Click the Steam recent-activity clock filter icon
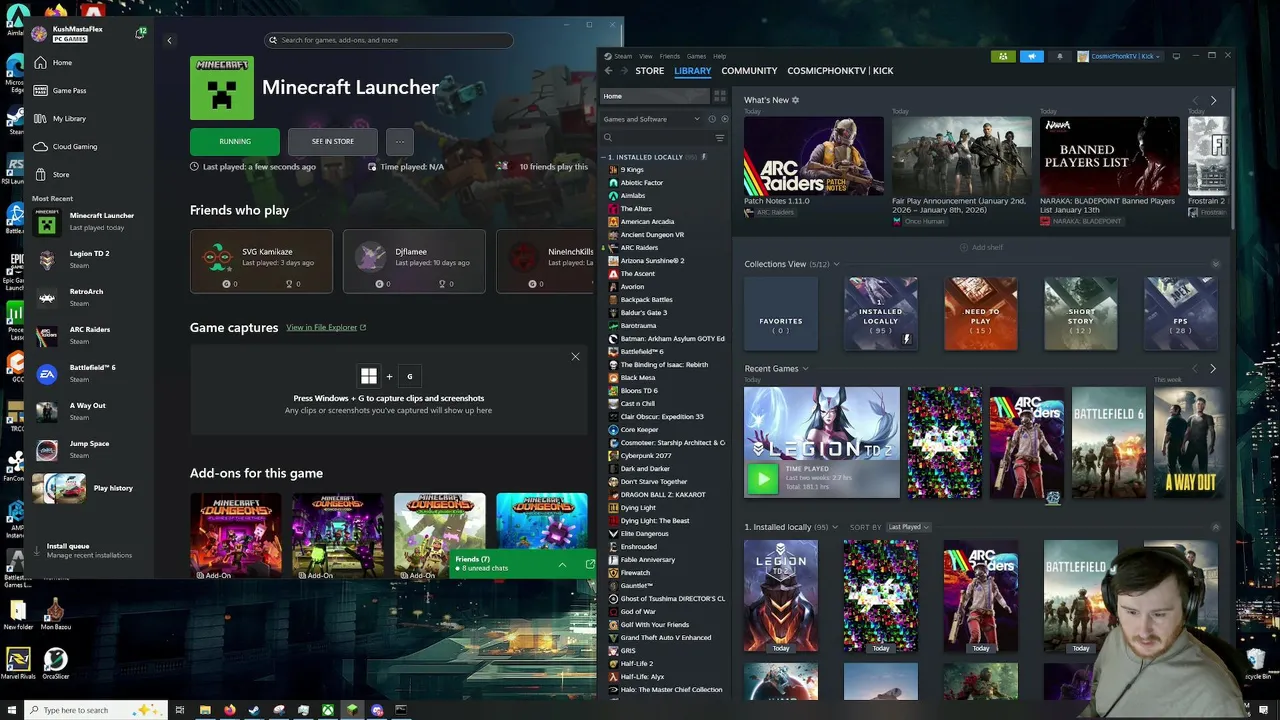Screen dimensions: 1280x720 (712, 119)
